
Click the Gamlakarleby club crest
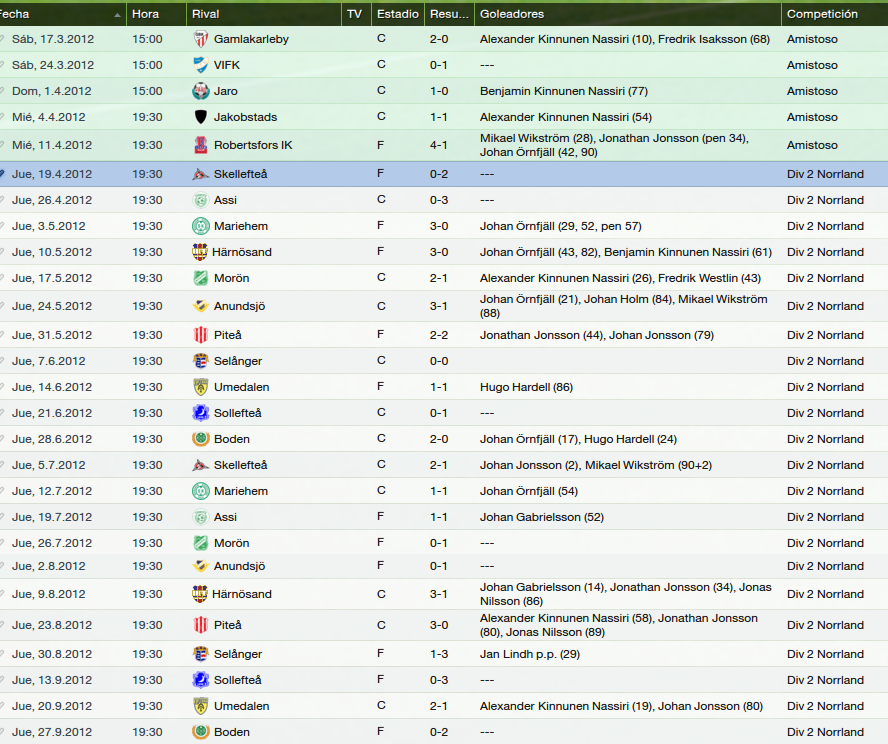coord(200,39)
